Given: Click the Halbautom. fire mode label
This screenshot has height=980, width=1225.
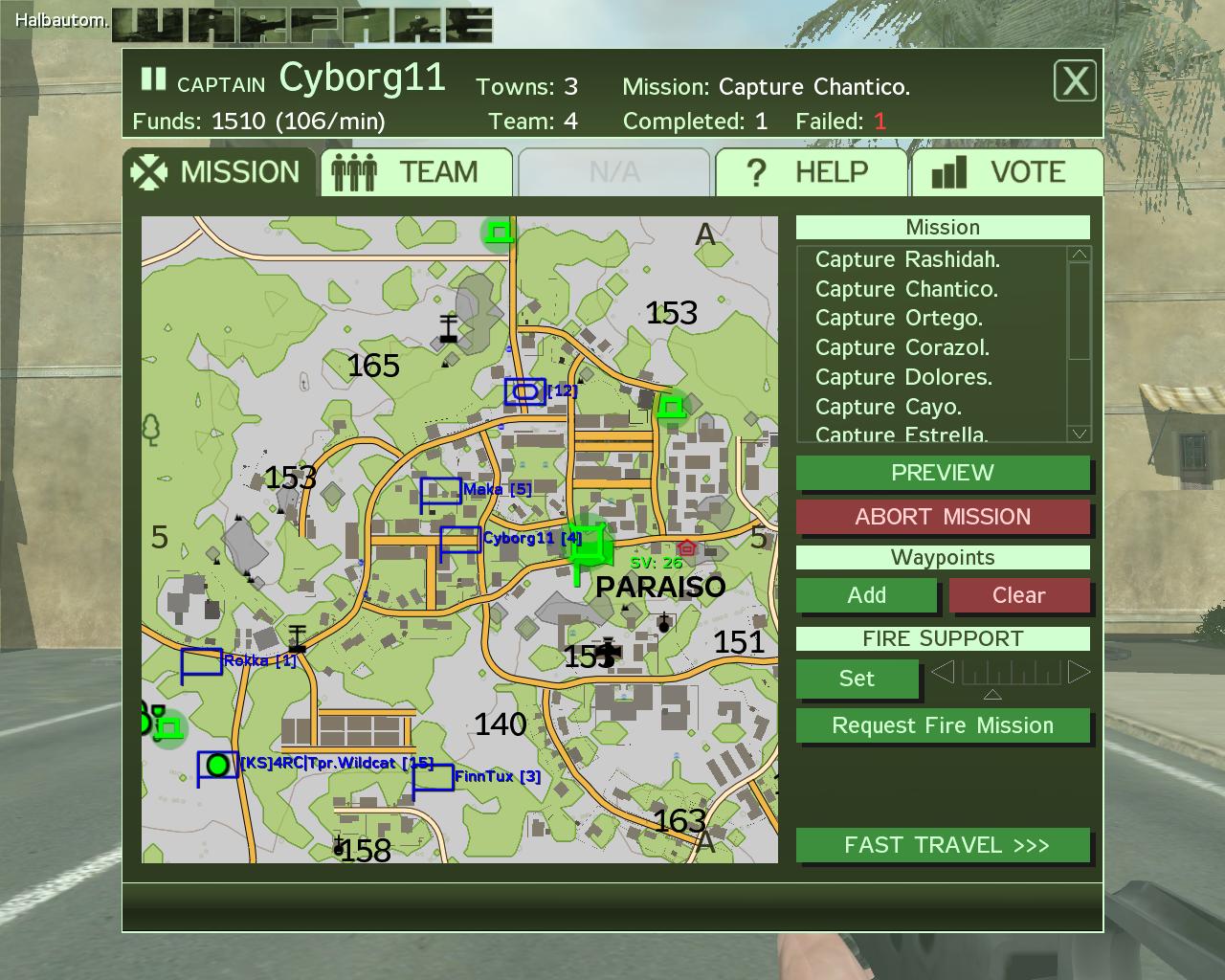Looking at the screenshot, I should (60, 19).
